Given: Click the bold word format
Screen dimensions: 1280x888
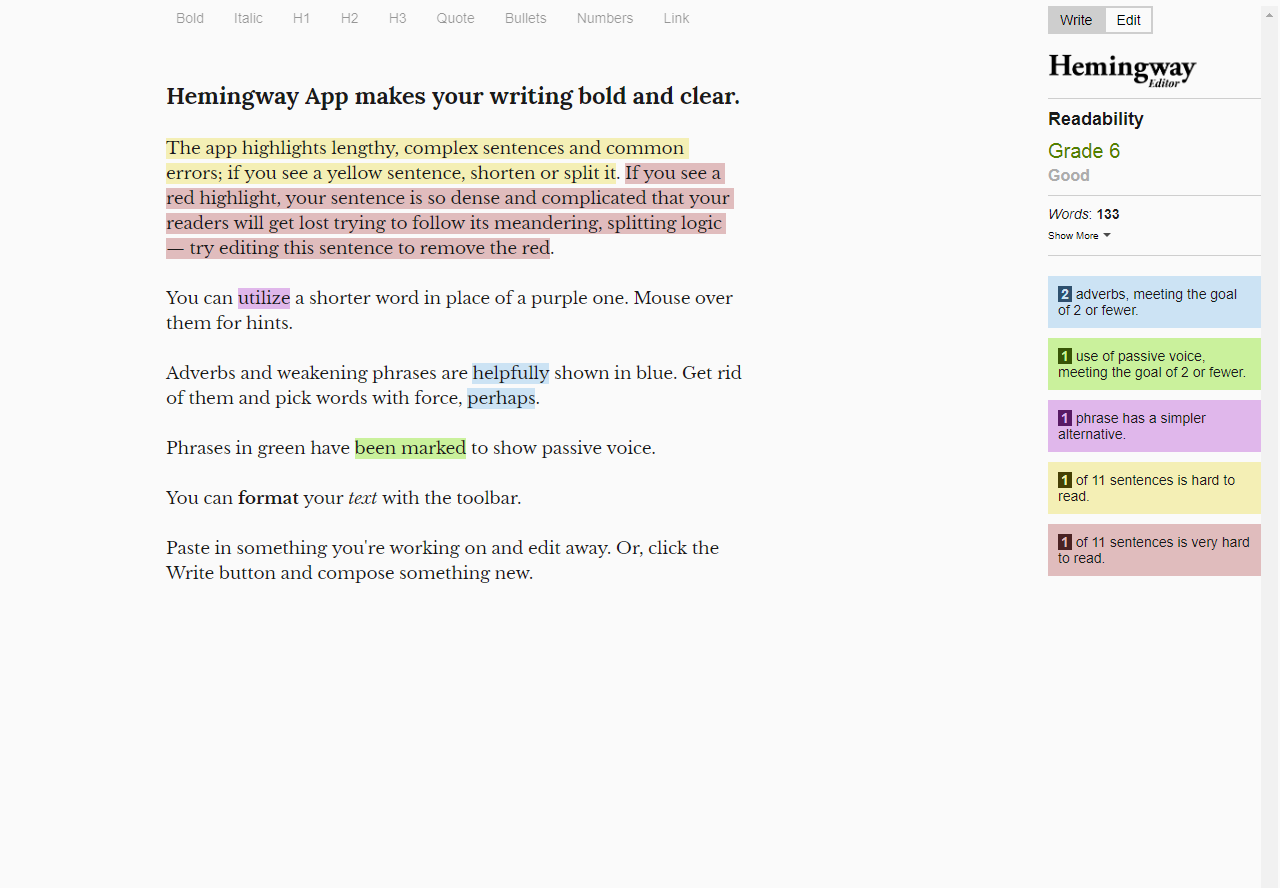Looking at the screenshot, I should coord(268,498).
